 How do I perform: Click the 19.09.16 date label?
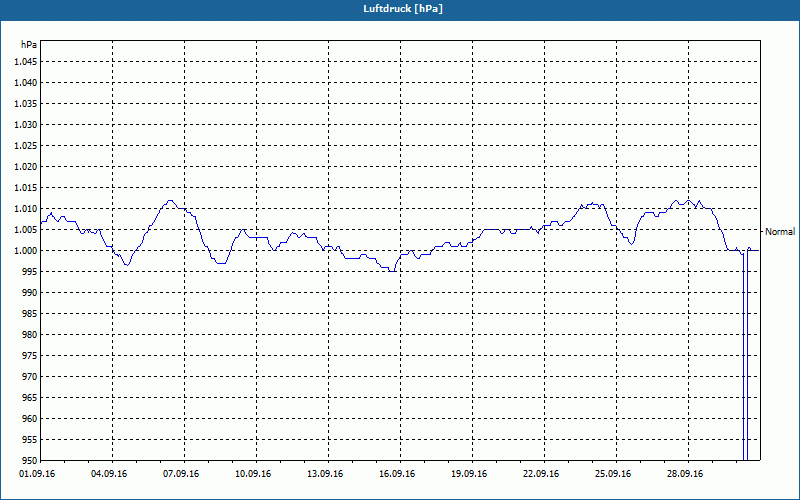[x=469, y=474]
